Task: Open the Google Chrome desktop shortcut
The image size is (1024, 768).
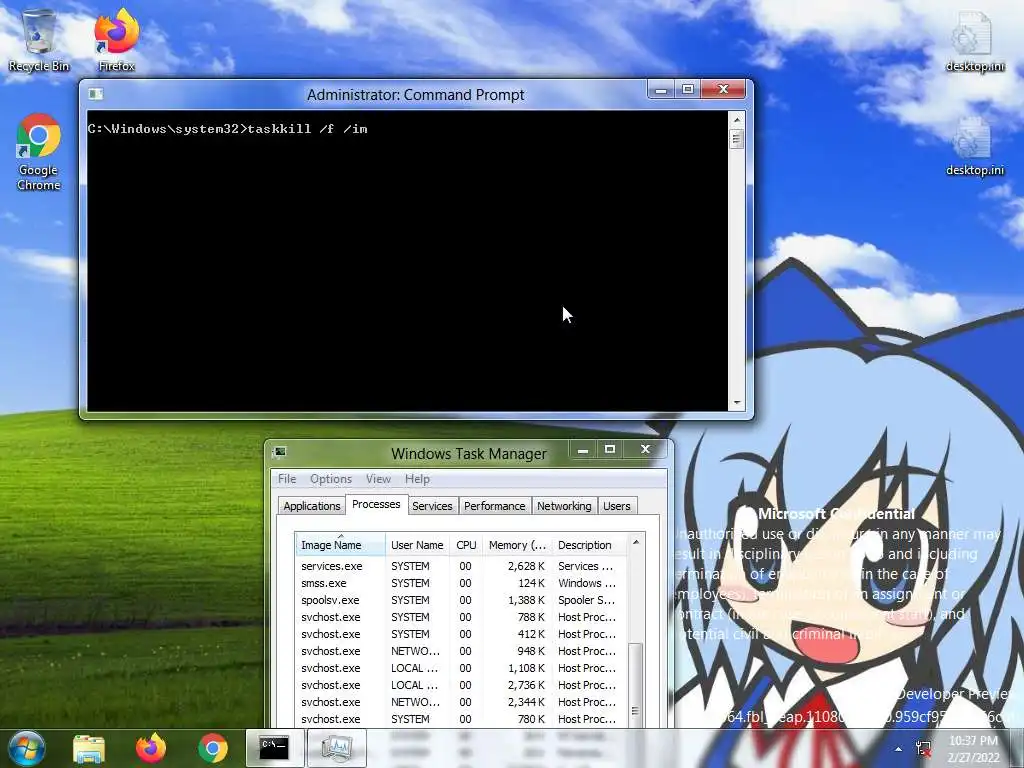Action: click(39, 152)
